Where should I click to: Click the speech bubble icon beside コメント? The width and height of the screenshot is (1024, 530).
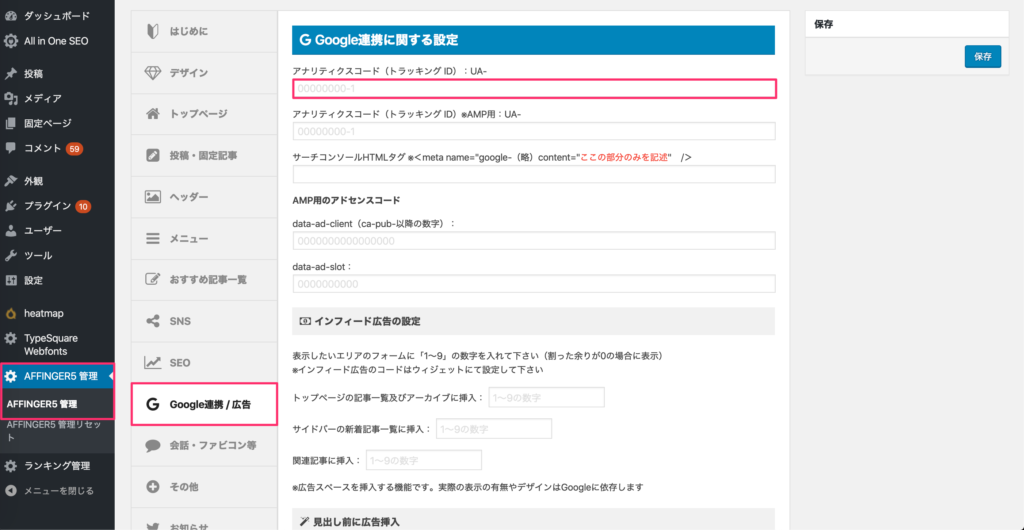(x=10, y=148)
